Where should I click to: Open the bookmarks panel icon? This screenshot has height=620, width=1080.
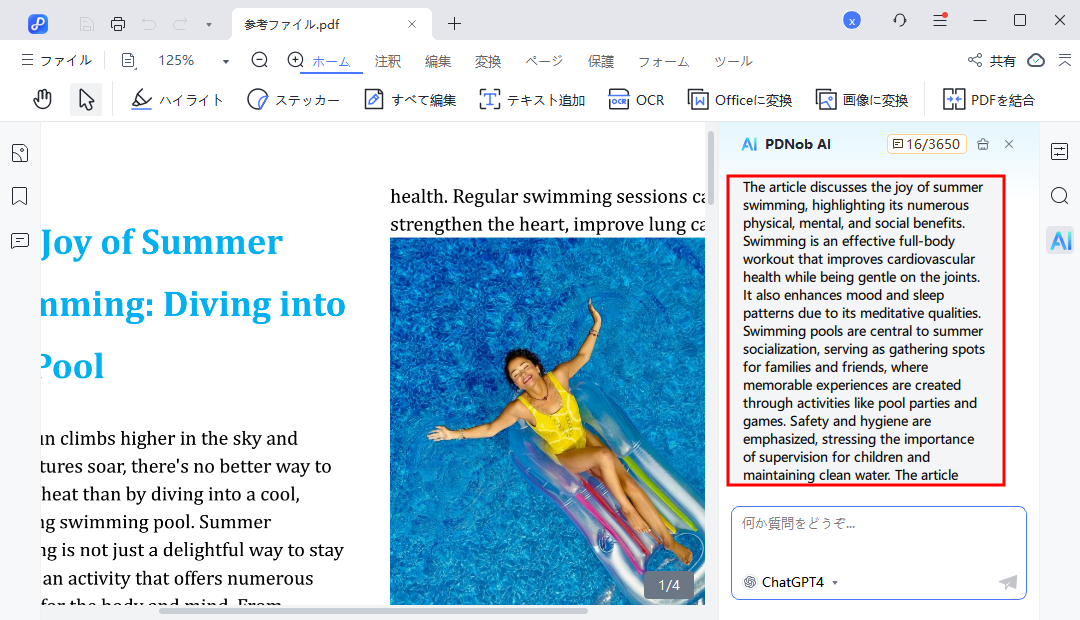(x=19, y=196)
